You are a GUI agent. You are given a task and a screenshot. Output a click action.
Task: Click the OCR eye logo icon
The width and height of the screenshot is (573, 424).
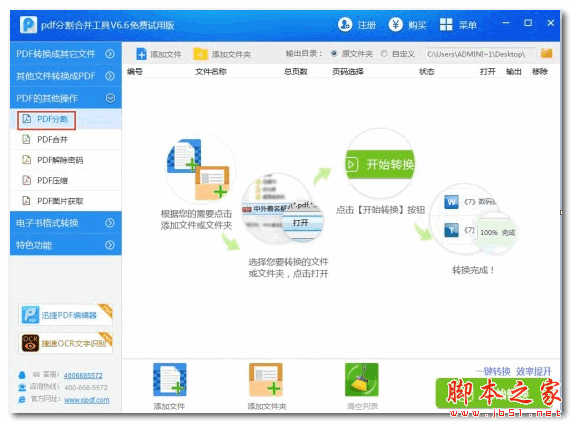[30, 343]
